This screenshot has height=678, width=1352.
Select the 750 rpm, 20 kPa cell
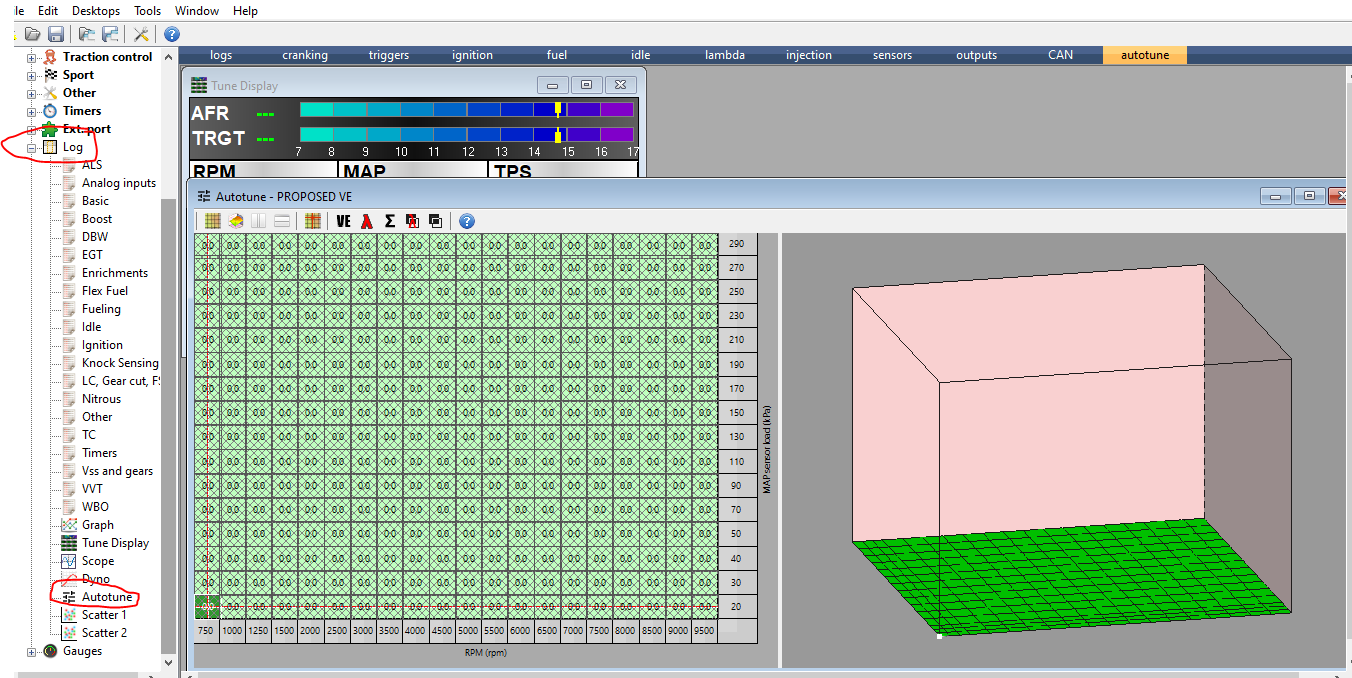click(207, 607)
